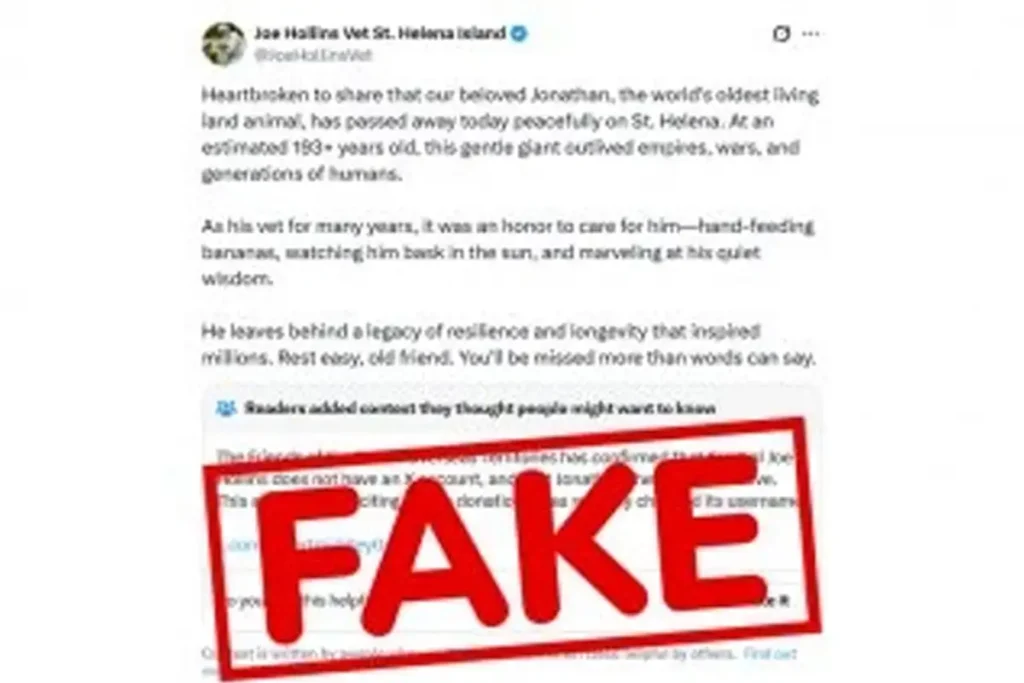
Task: Open the round profile avatar
Action: tap(223, 44)
